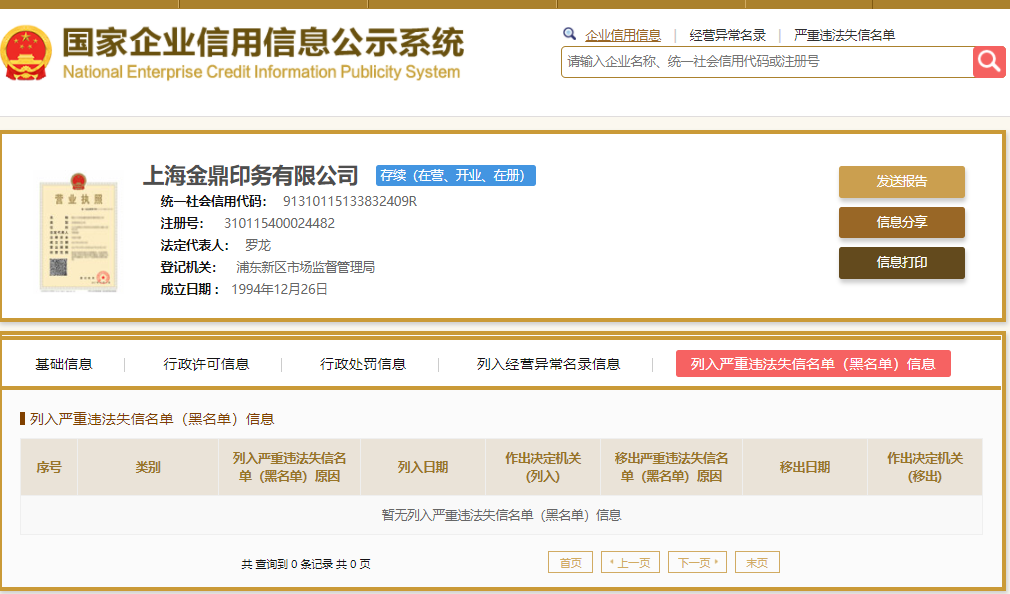Click the 信息打印 button
This screenshot has width=1010, height=594.
[x=902, y=263]
